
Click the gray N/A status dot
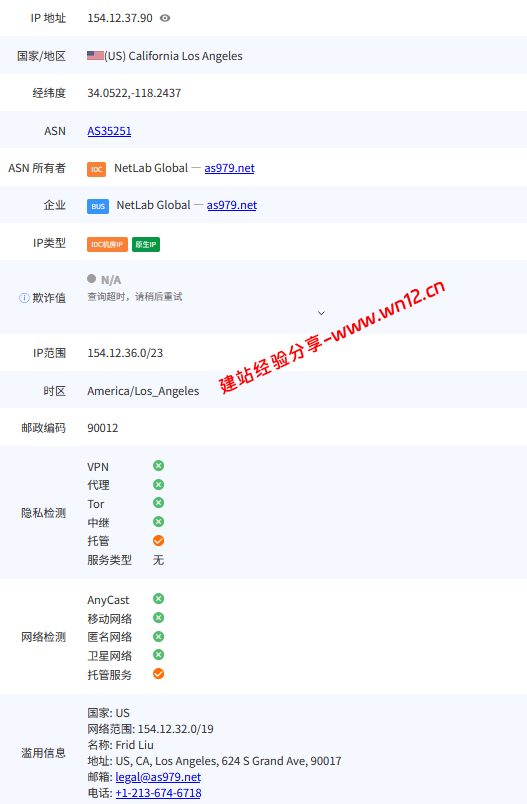(x=91, y=278)
